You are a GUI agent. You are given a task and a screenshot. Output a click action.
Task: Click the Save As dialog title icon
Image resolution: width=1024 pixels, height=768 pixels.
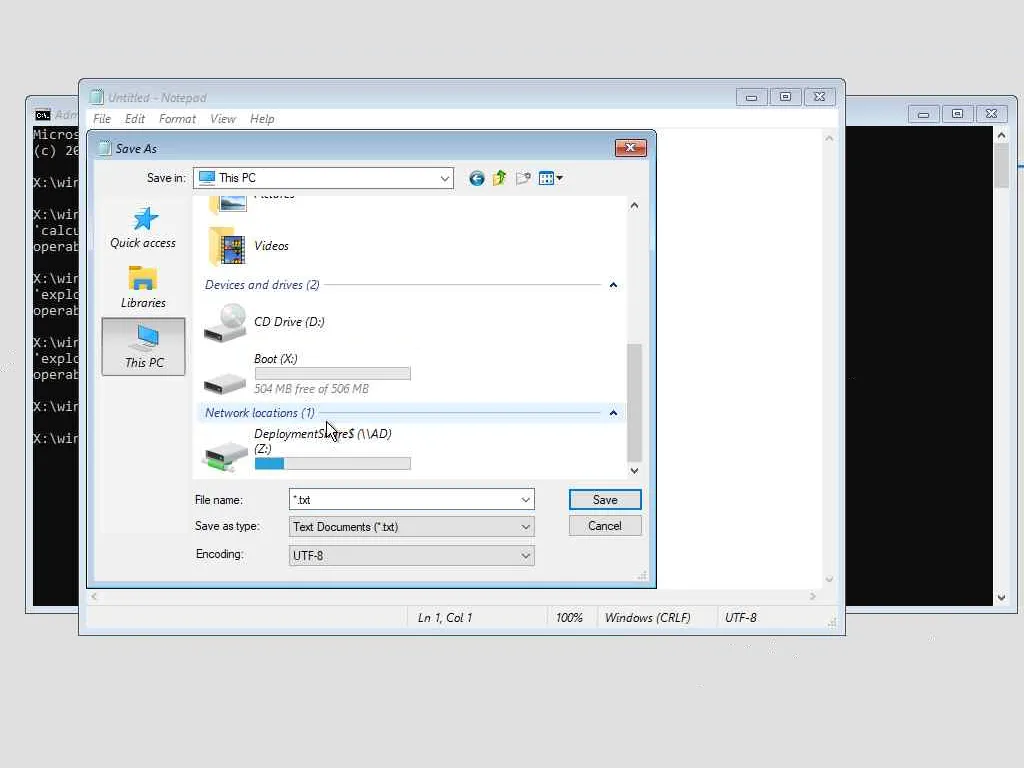click(x=104, y=148)
